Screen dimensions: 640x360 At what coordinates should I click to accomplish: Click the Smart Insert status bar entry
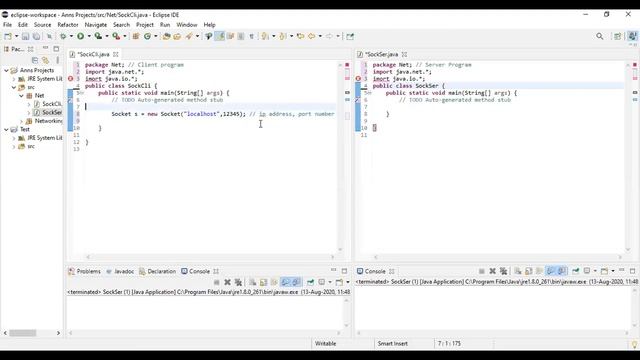pos(392,344)
